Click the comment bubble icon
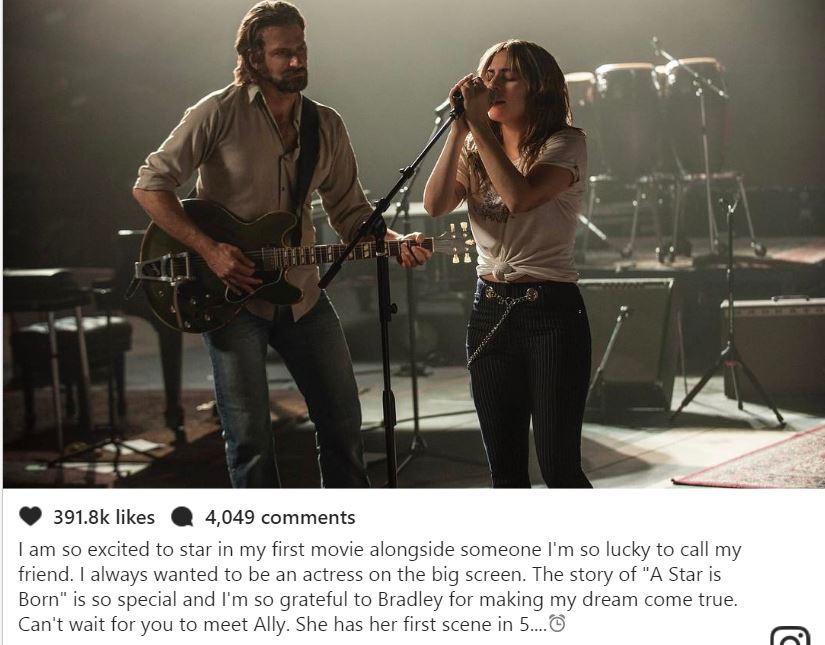Viewport: 825px width, 645px height. (x=183, y=517)
